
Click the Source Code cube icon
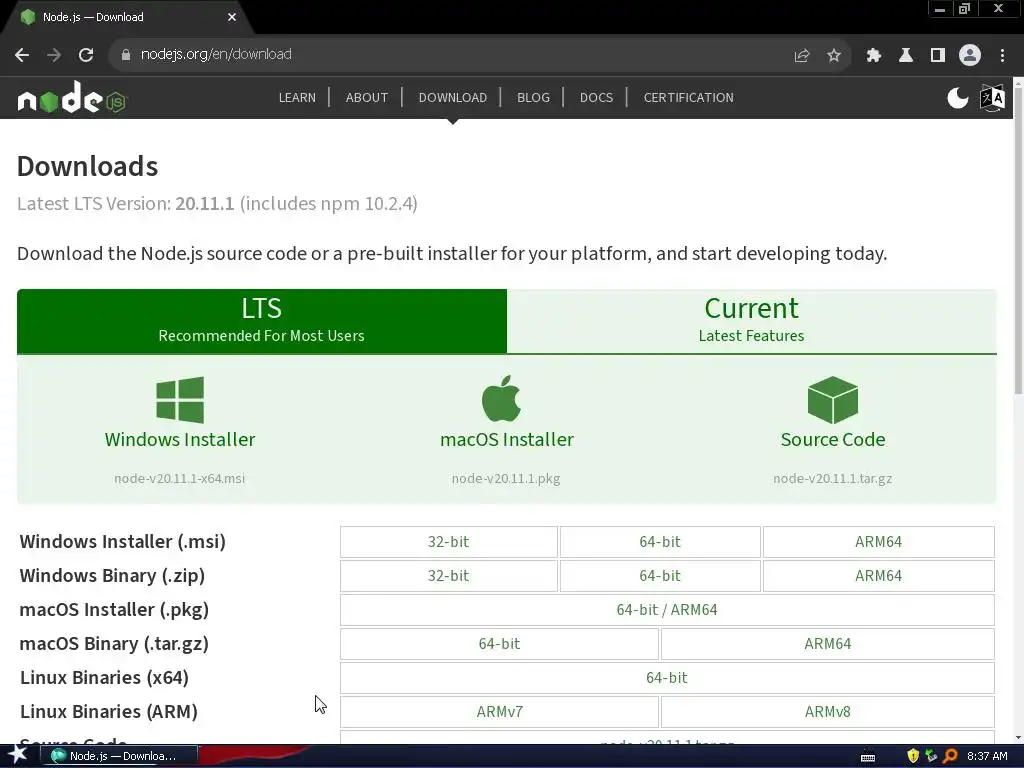click(833, 400)
